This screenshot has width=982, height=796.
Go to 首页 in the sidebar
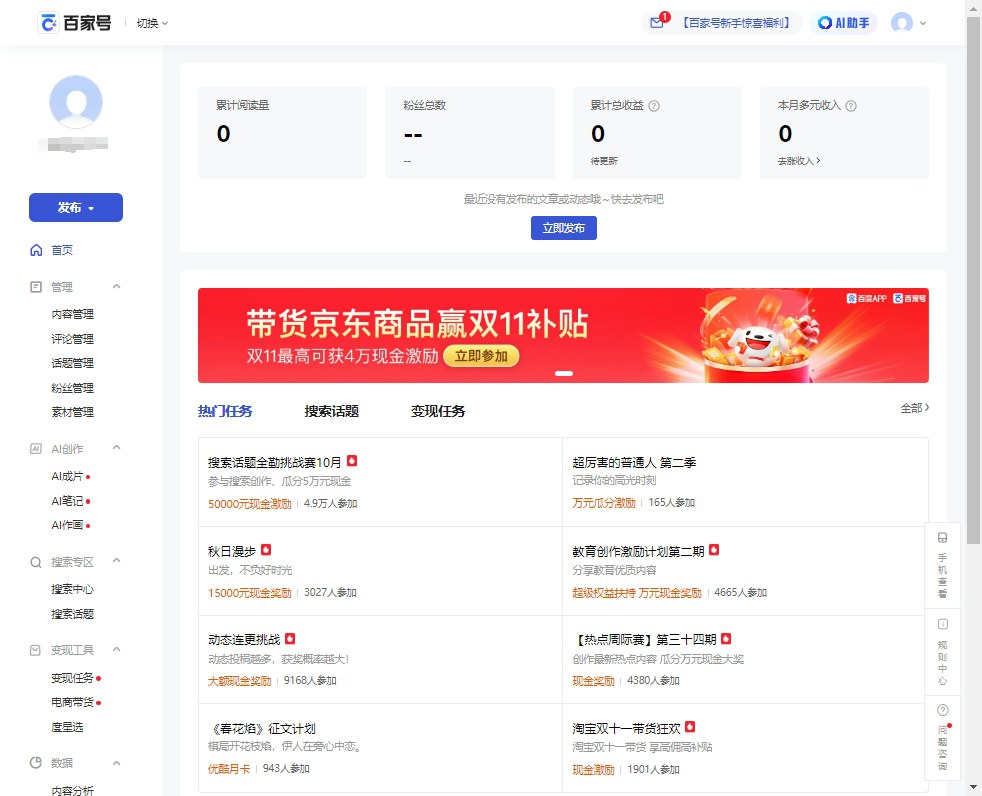click(62, 250)
